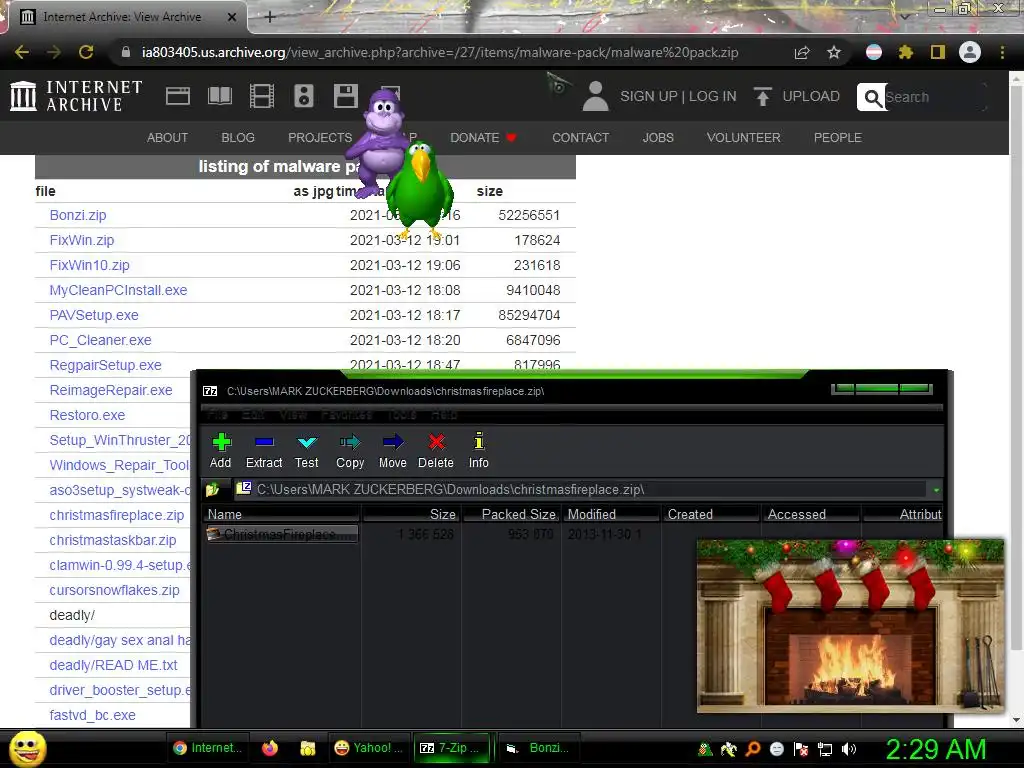Open the DONATE link
1024x768 pixels.
coord(483,138)
